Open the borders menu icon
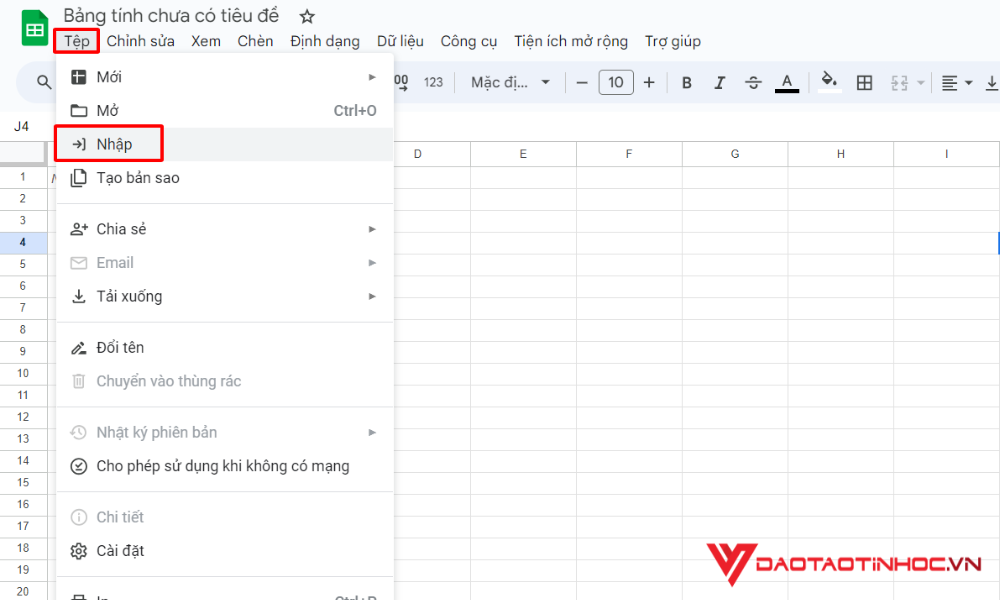The height and width of the screenshot is (600, 1000). pyautogui.click(x=865, y=82)
